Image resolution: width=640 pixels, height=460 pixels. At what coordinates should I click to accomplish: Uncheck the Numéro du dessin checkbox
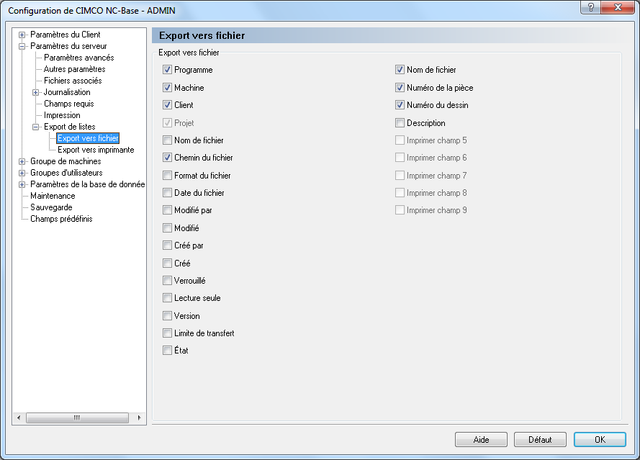pos(400,105)
